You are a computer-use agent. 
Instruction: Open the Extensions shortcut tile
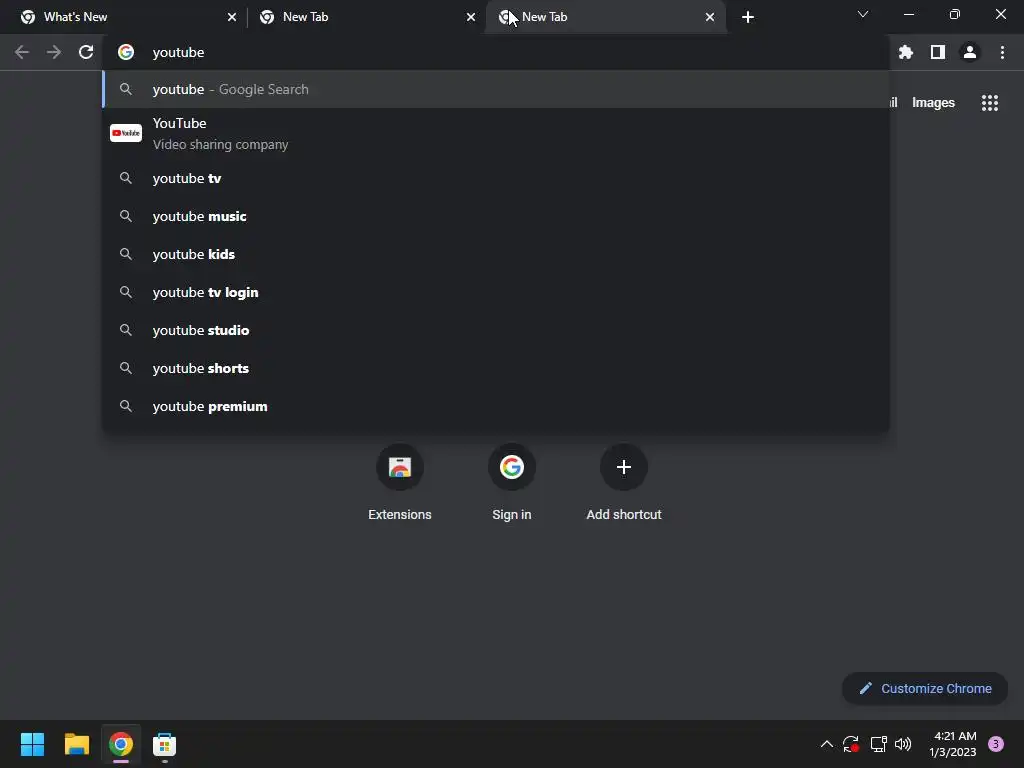[x=400, y=483]
